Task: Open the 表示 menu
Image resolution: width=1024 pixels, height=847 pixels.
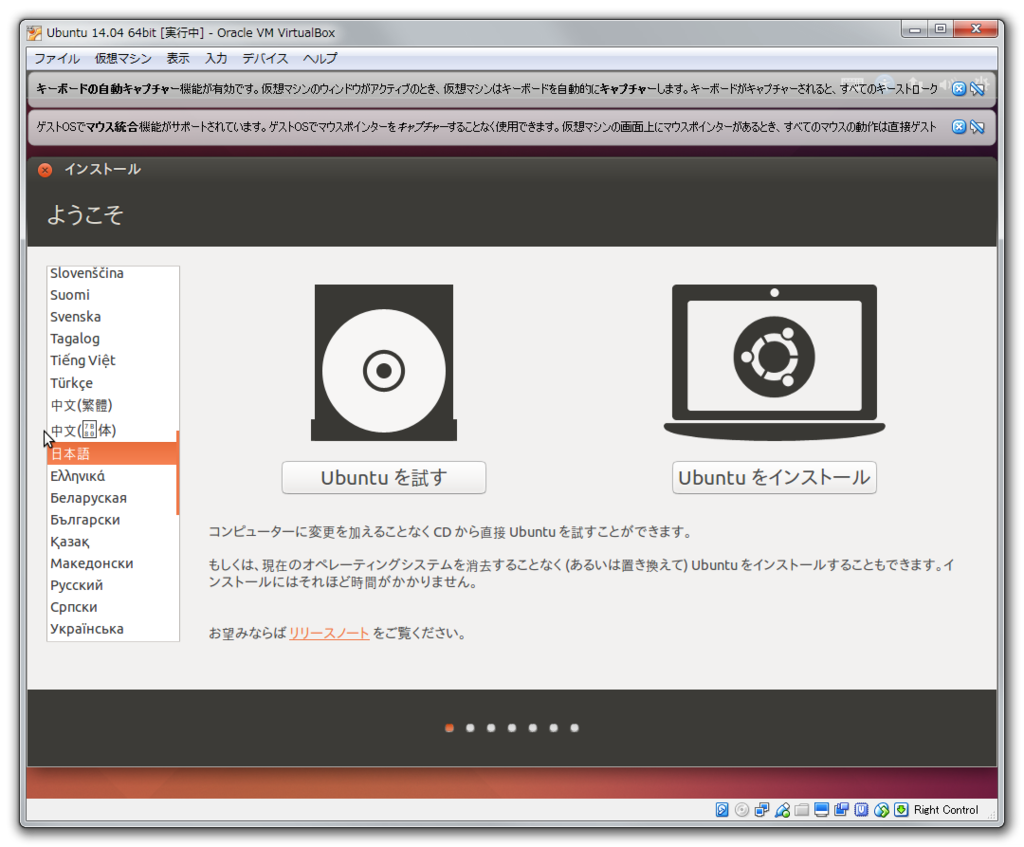Action: [178, 59]
